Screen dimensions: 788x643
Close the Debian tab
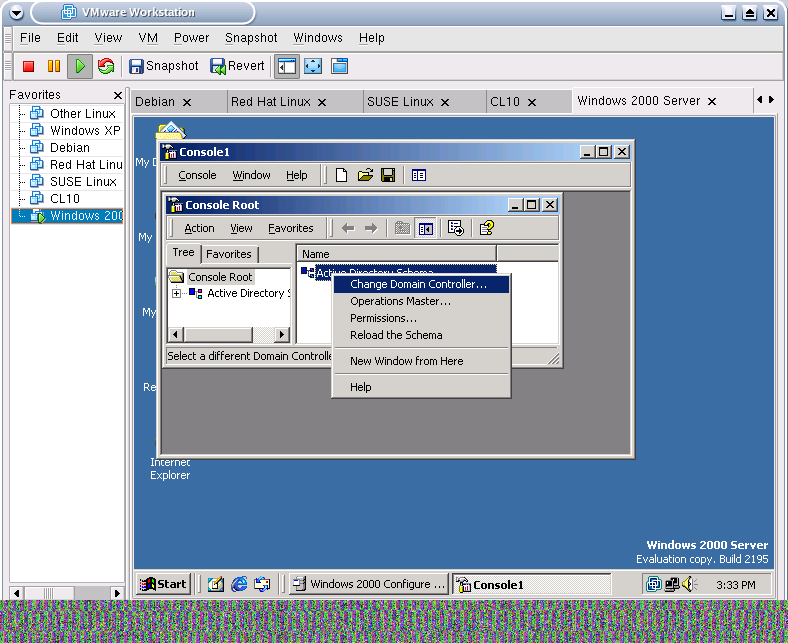tap(187, 103)
